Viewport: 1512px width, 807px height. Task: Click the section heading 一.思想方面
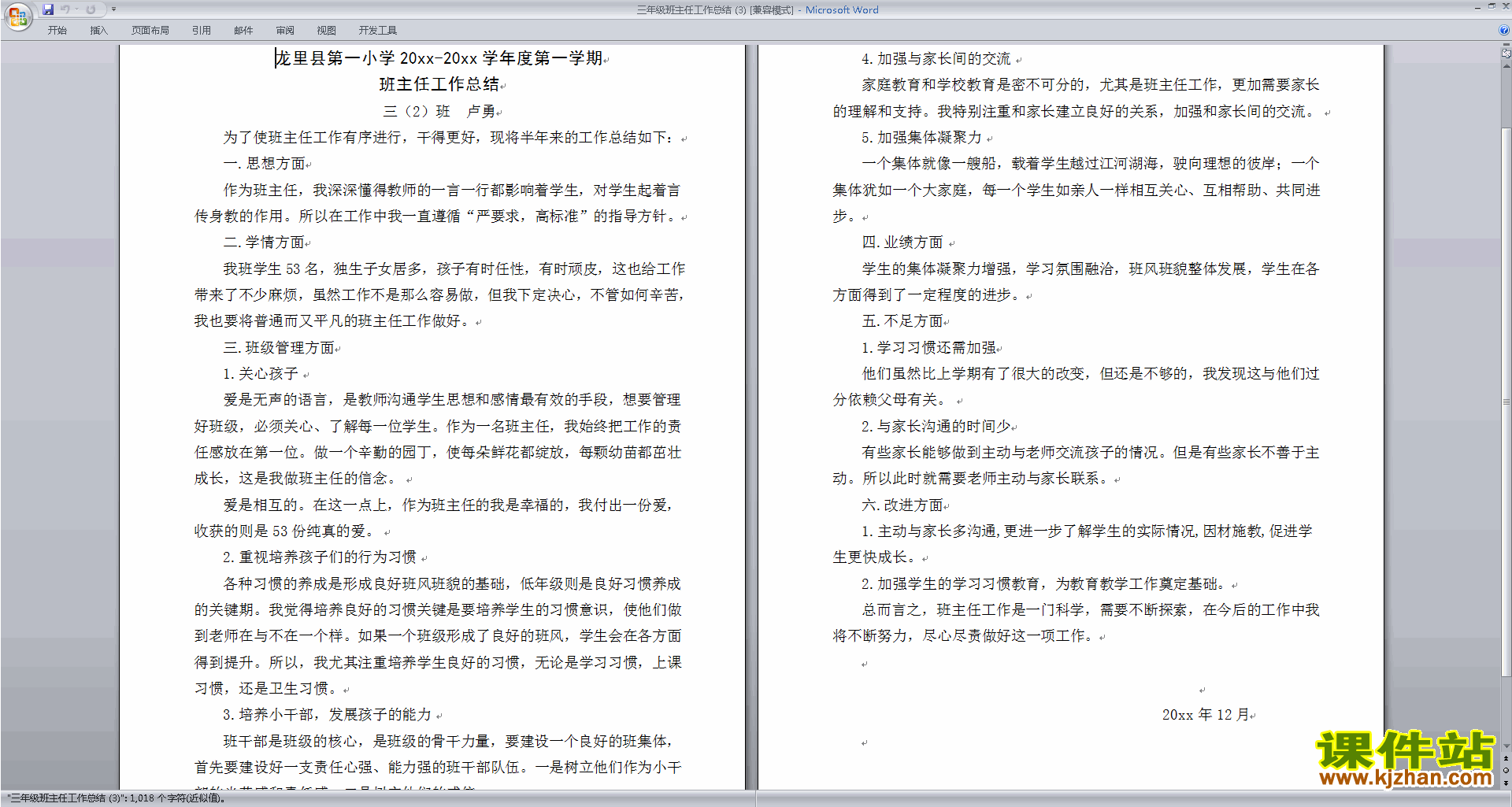pos(265,164)
